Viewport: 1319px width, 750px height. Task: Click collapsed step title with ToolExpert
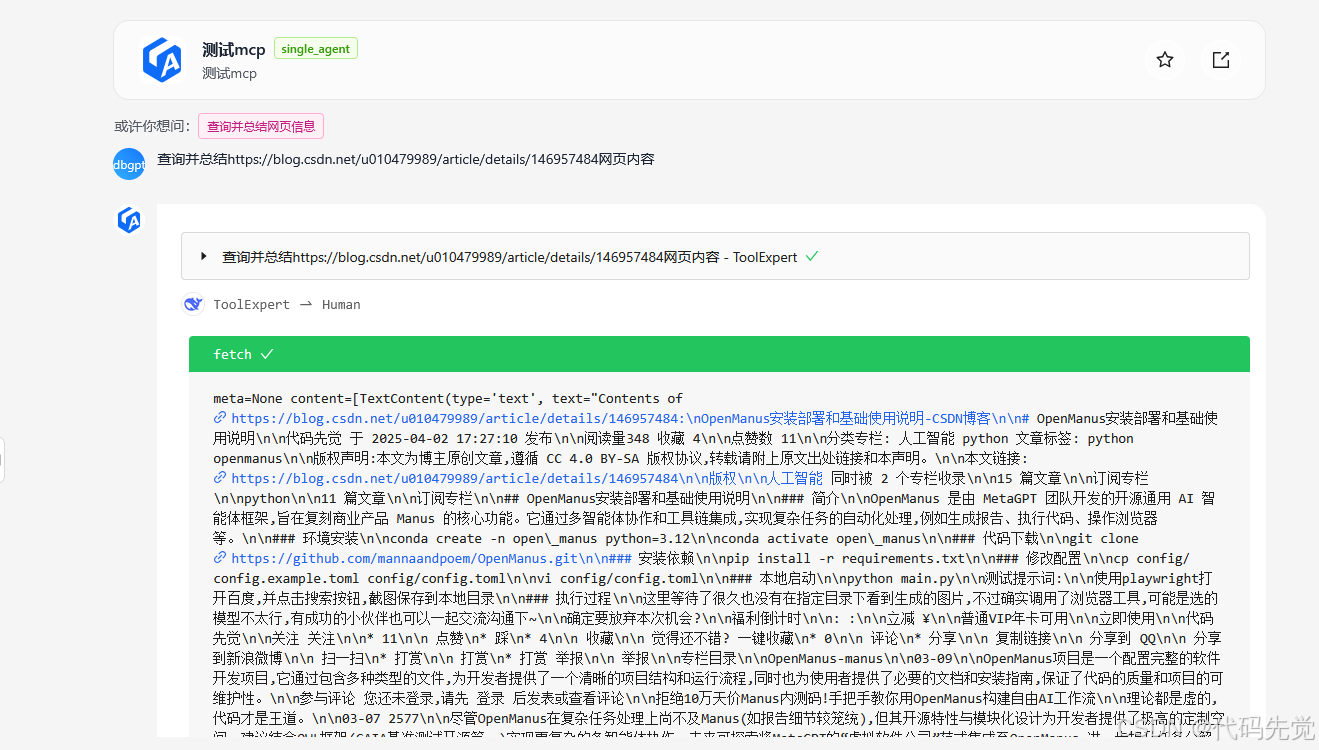pyautogui.click(x=510, y=257)
